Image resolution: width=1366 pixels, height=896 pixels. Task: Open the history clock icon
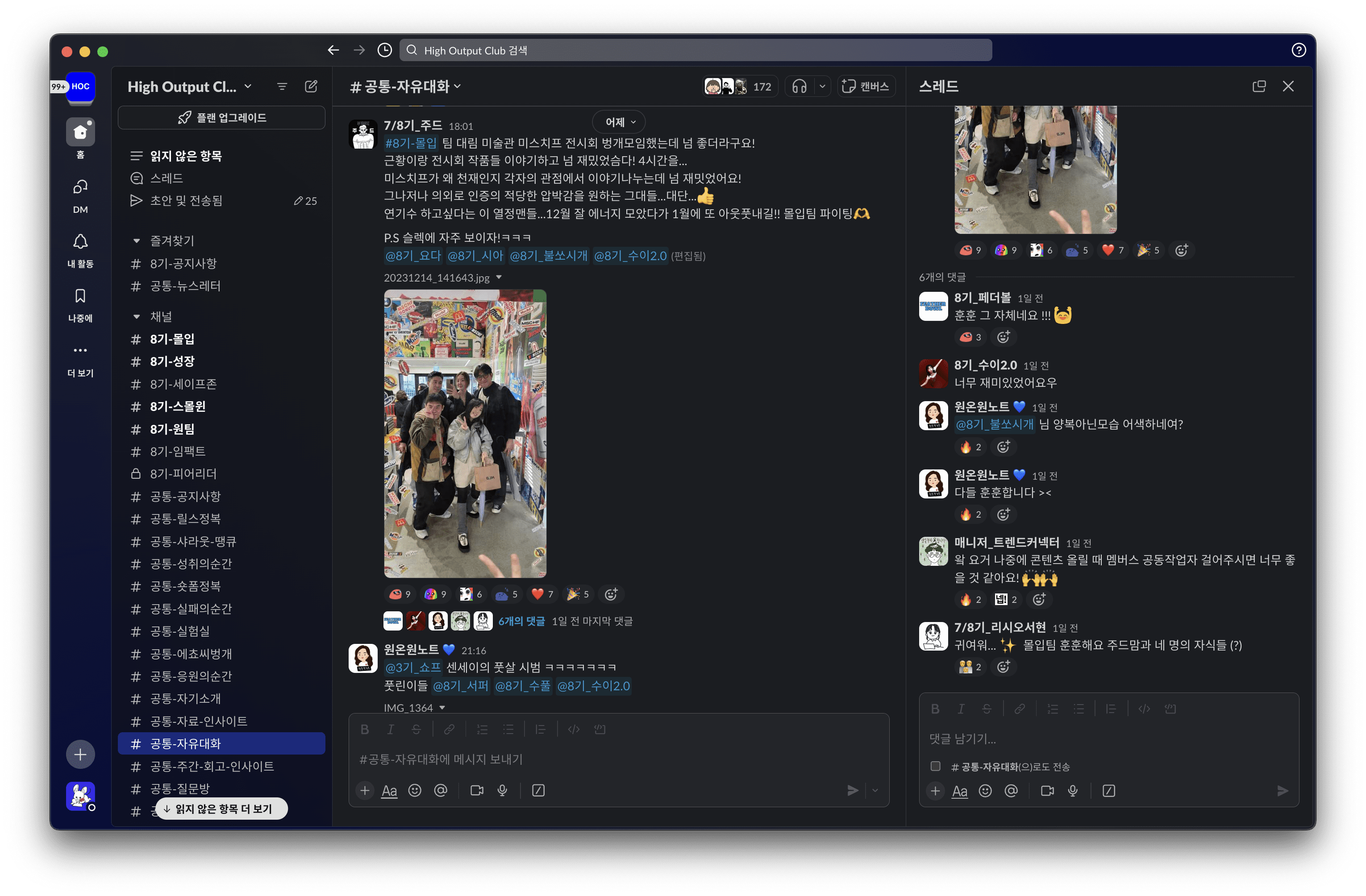tap(384, 50)
